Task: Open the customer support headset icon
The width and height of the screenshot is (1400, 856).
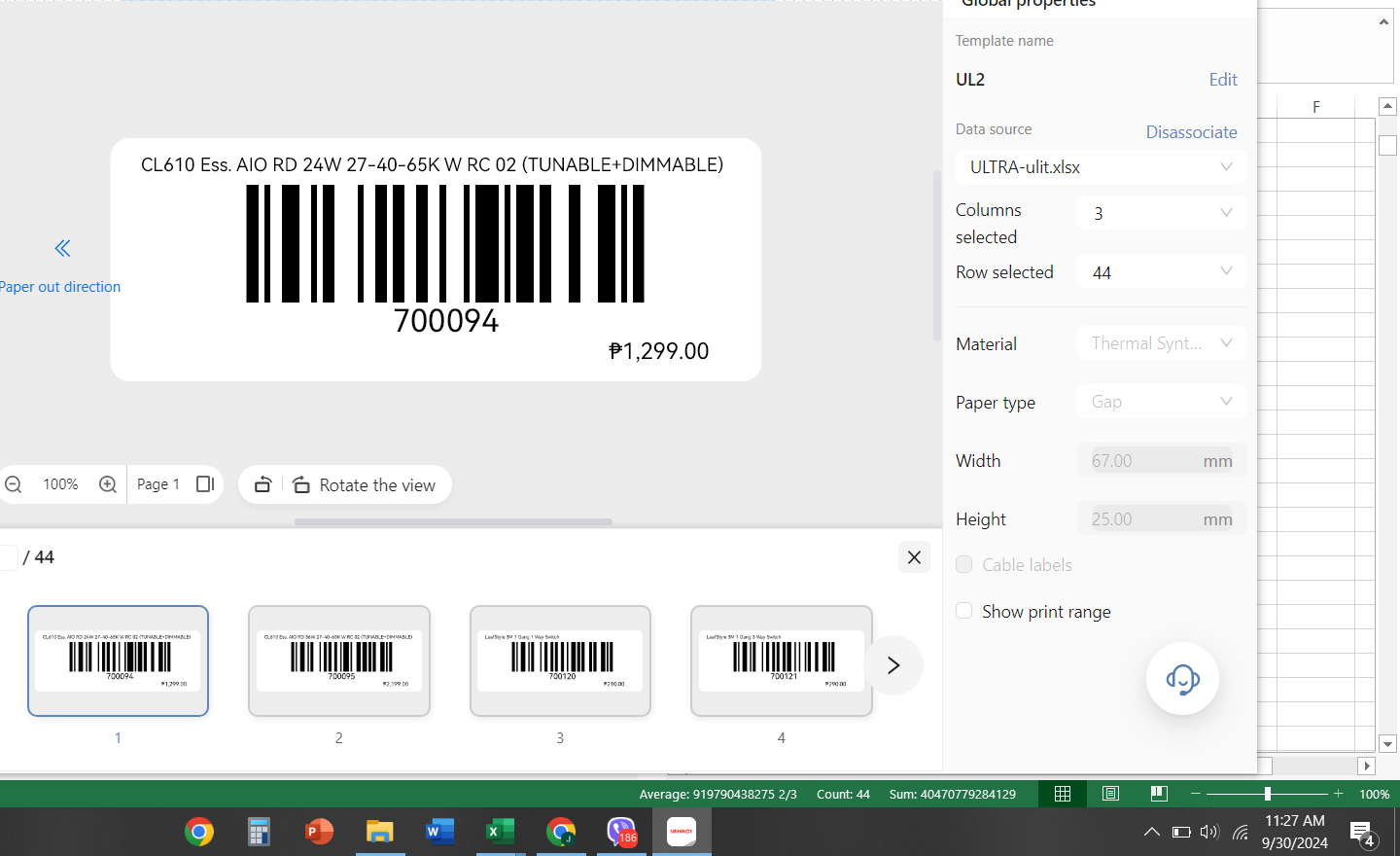Action: coord(1181,679)
